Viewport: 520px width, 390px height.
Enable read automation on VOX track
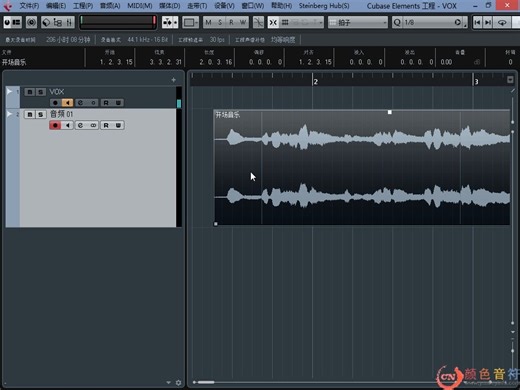tap(106, 103)
